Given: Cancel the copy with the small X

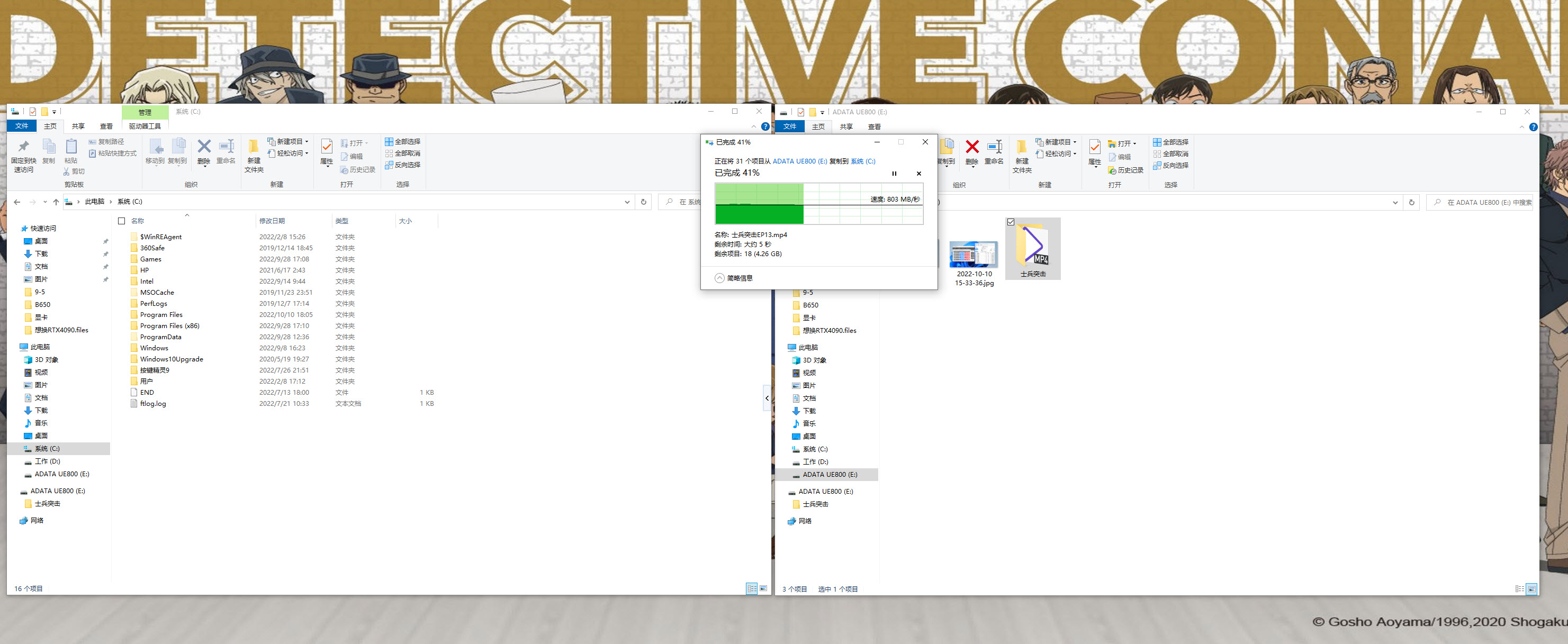Looking at the screenshot, I should pos(918,174).
